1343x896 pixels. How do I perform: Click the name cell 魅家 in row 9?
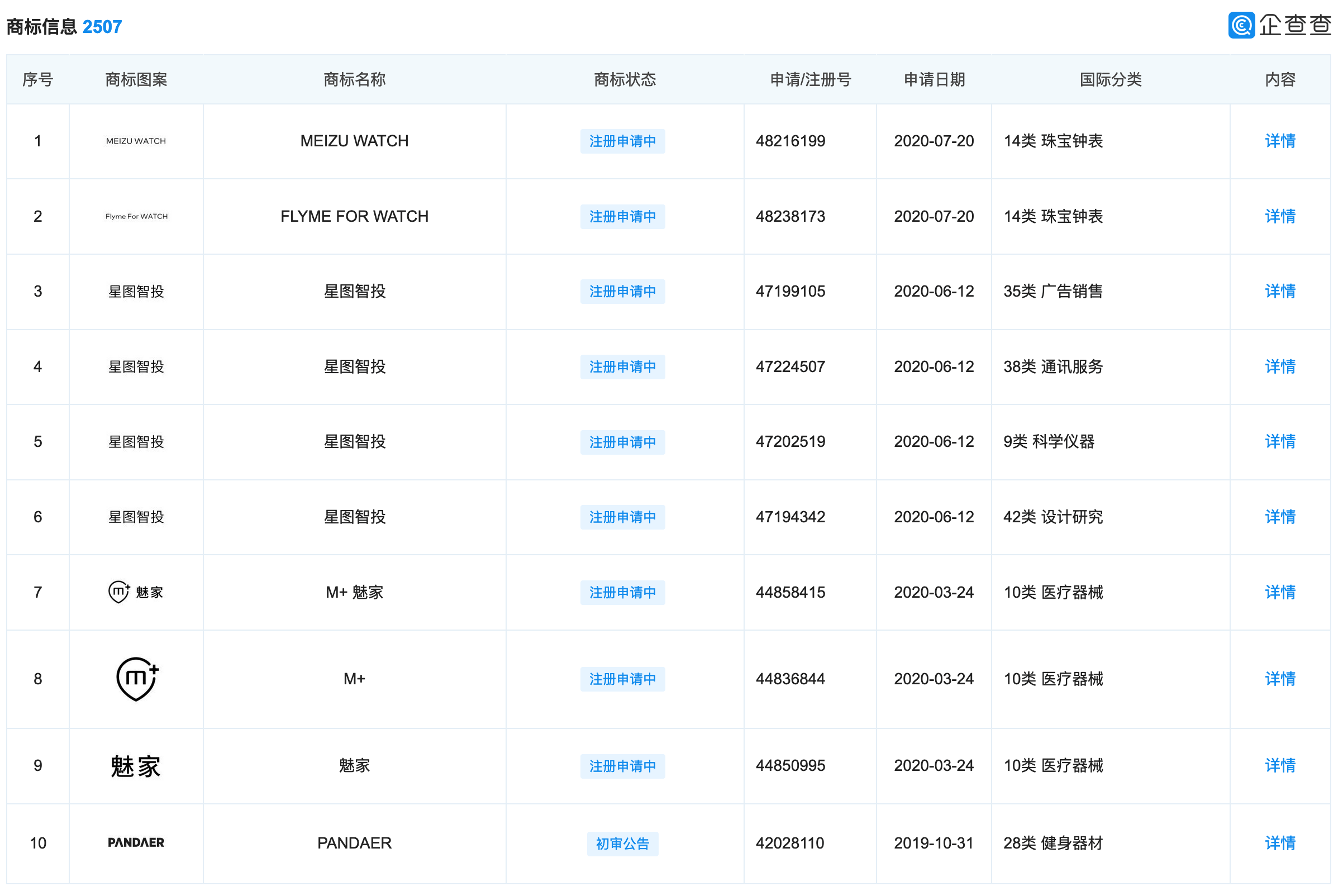tap(354, 766)
